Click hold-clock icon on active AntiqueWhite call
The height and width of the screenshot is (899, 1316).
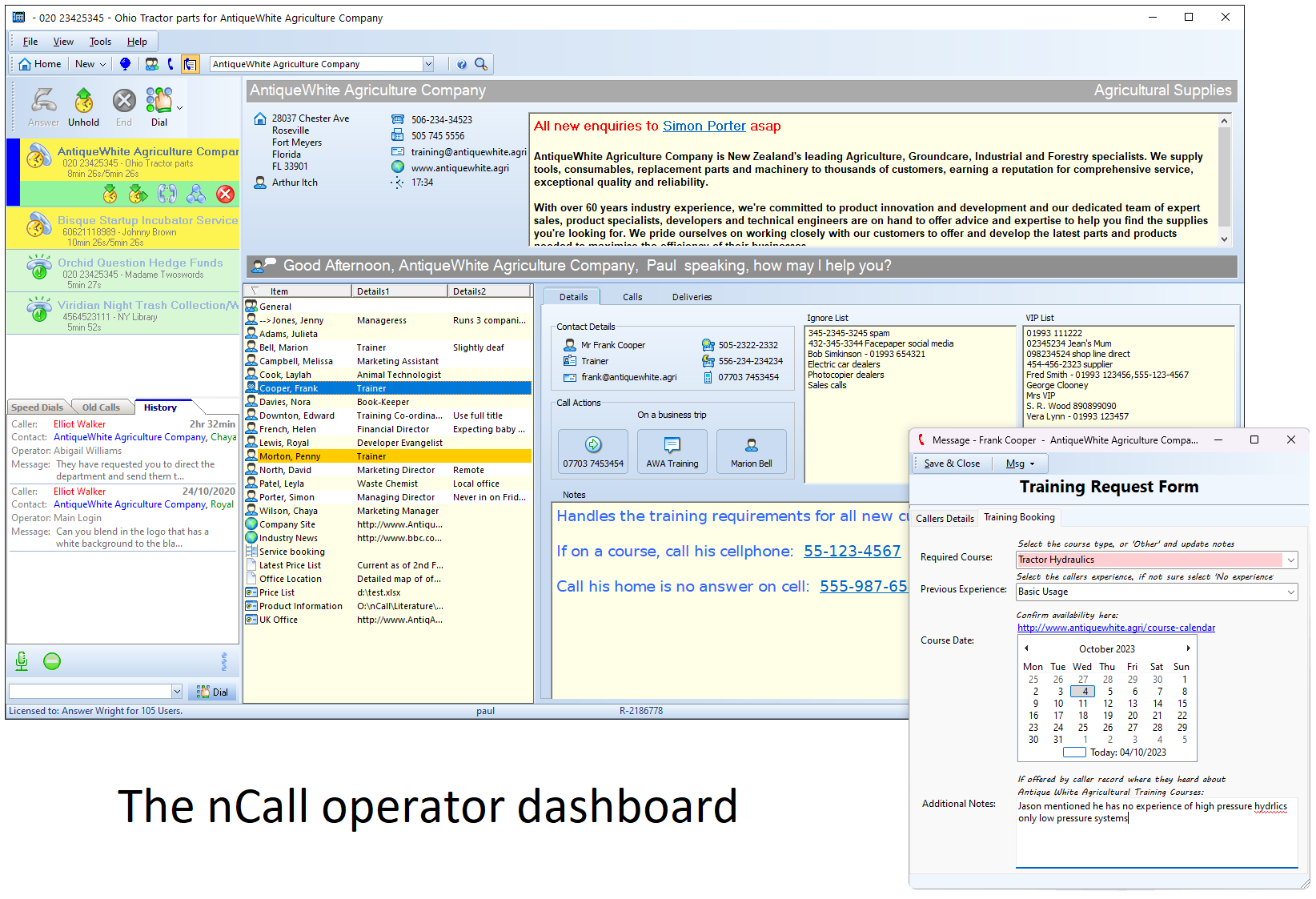coord(110,194)
